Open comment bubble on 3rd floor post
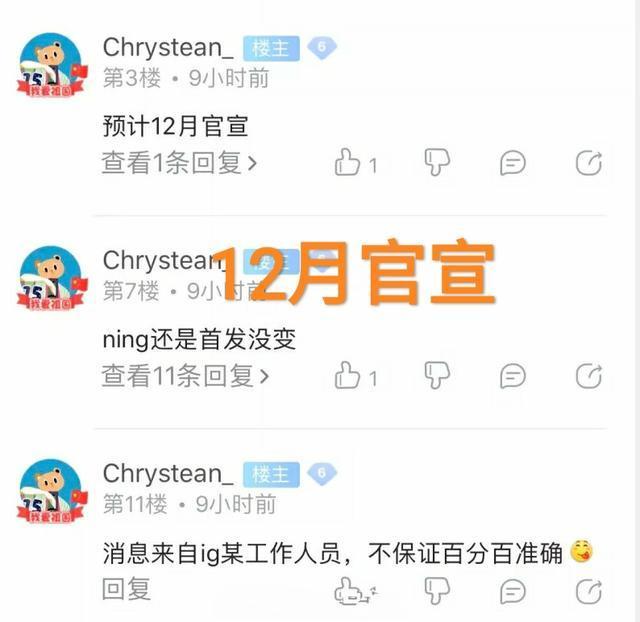 [513, 163]
